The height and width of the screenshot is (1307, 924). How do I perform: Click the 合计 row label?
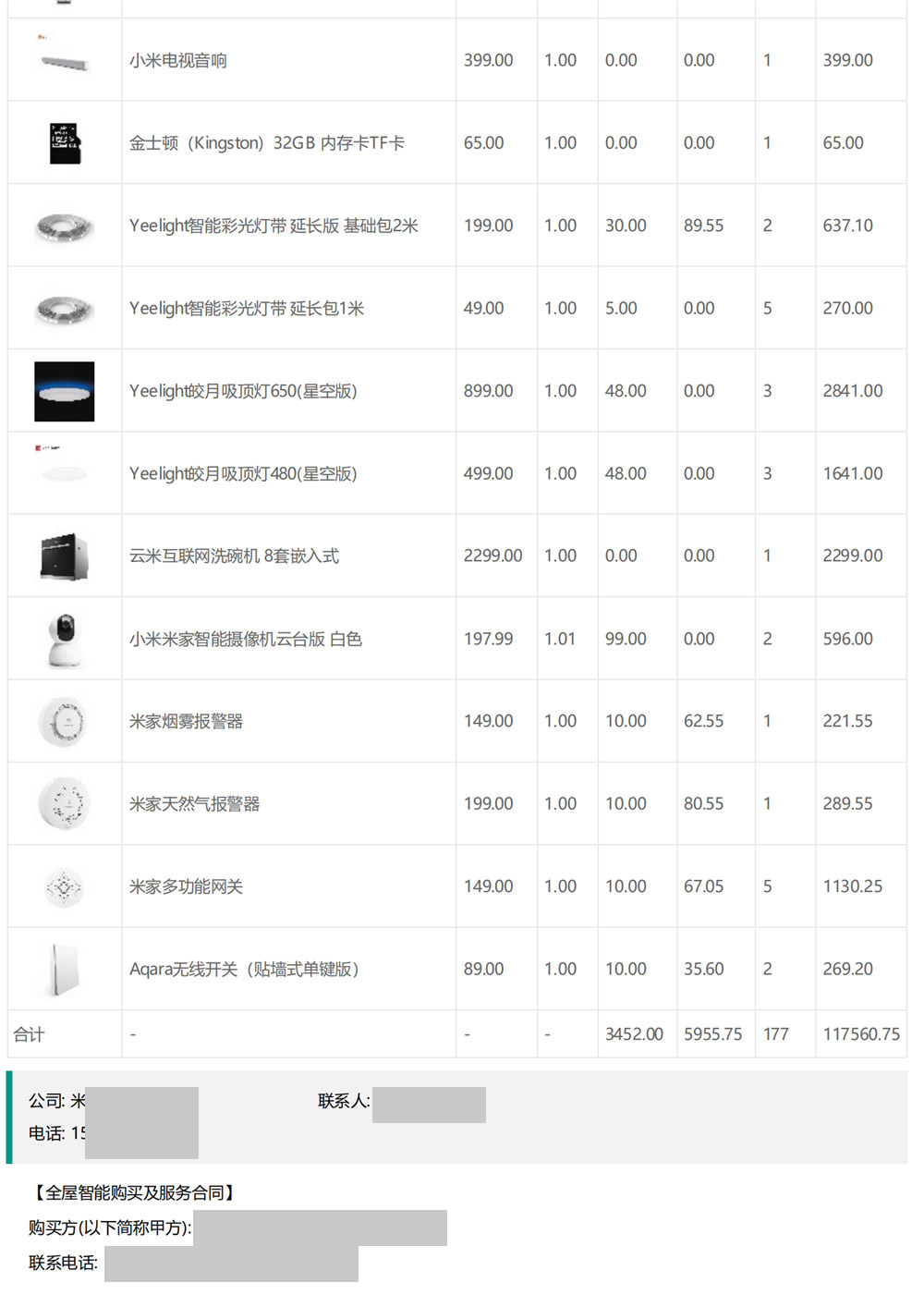(x=29, y=1034)
